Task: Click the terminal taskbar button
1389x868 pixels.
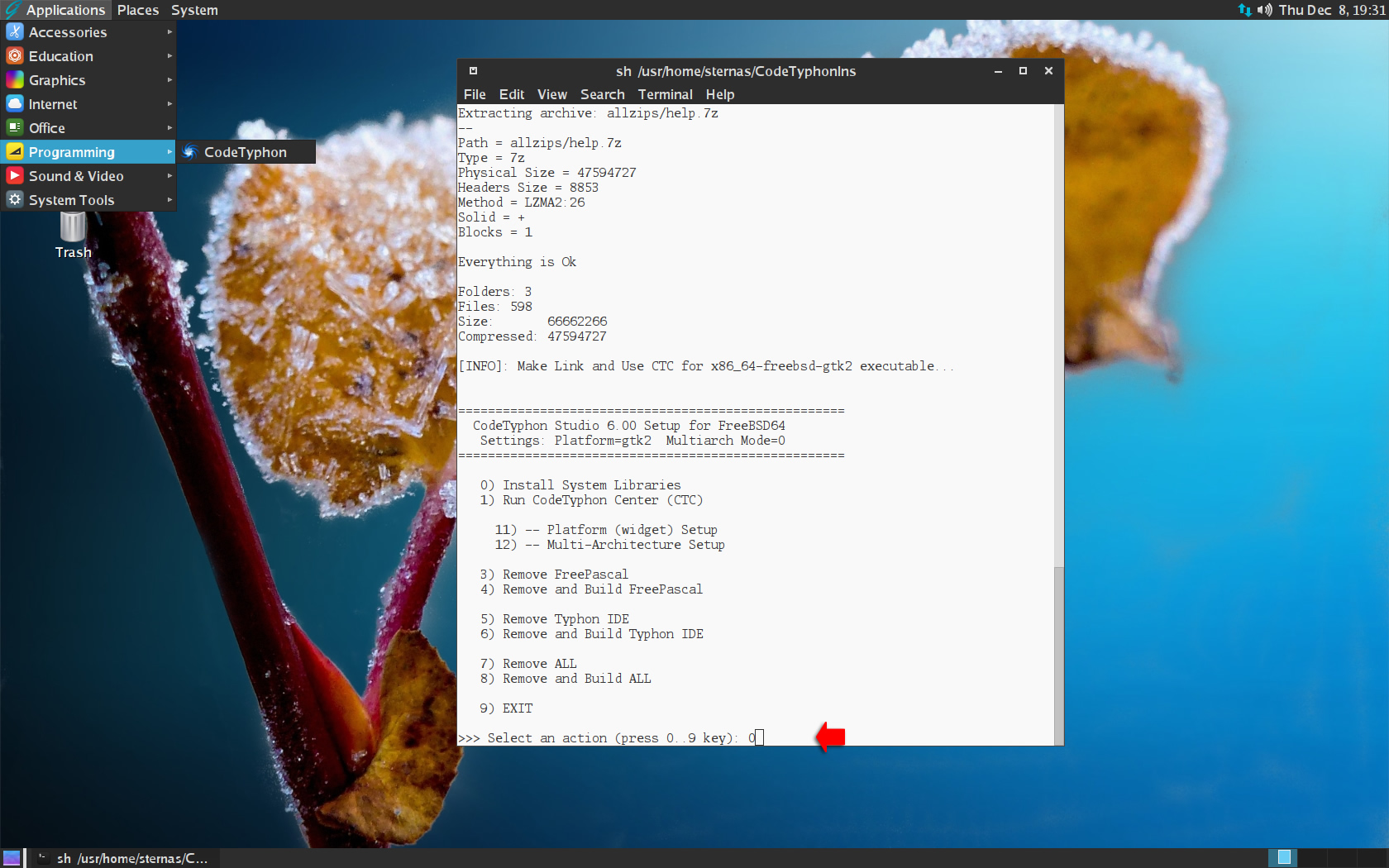Action: pos(124,858)
